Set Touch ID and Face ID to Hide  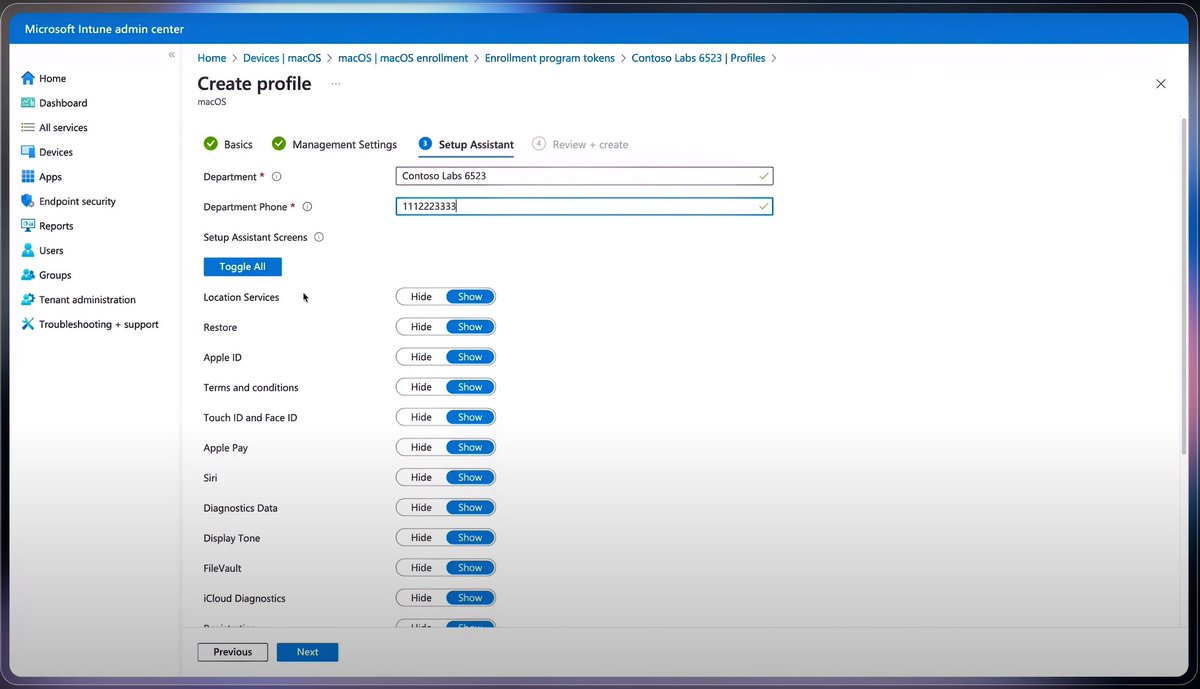pos(421,417)
